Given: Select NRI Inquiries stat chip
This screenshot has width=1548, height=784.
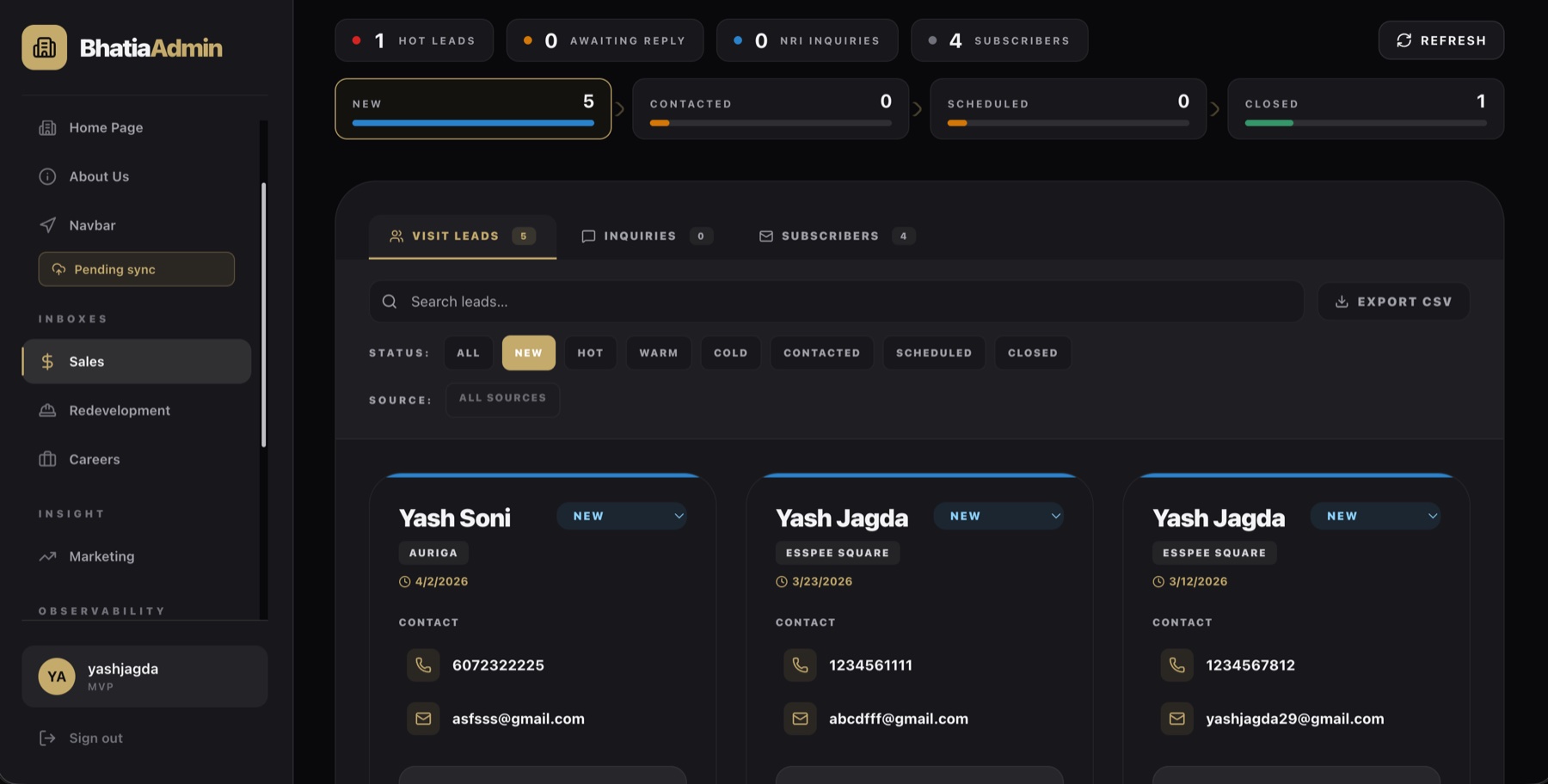Looking at the screenshot, I should point(808,40).
